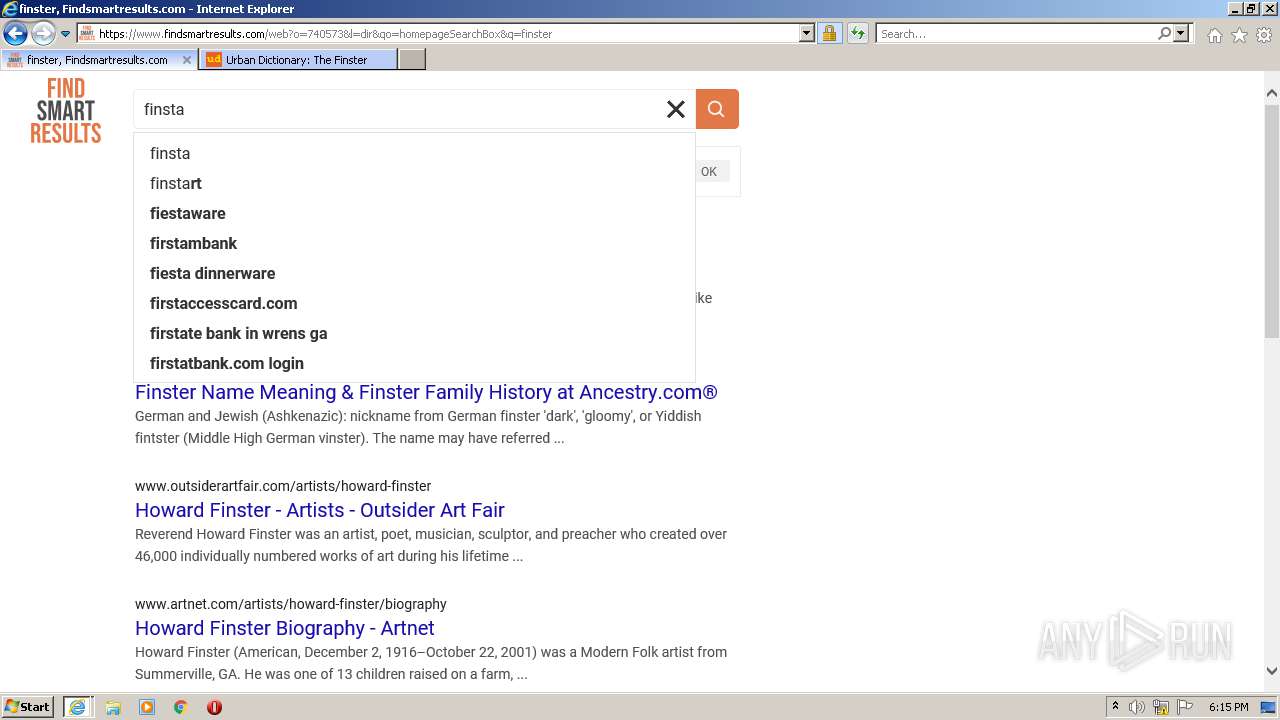
Task: Open Favorites star icon
Action: [1239, 35]
